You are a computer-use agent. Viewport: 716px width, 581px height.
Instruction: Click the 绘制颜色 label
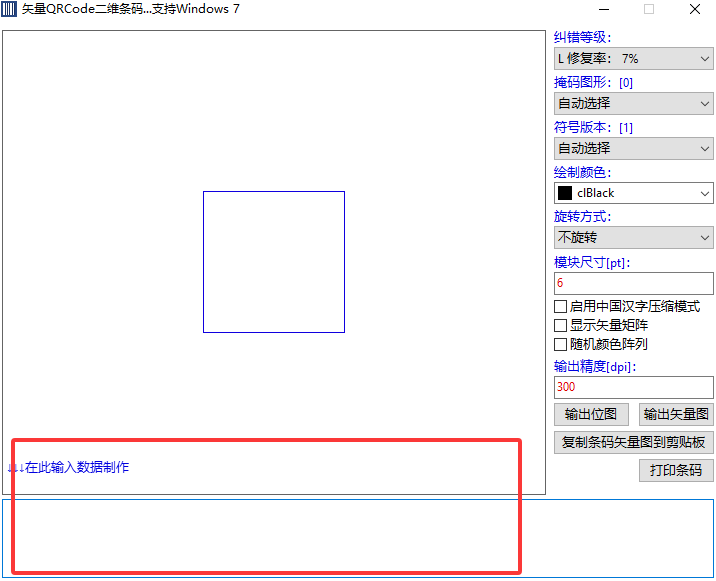point(582,172)
